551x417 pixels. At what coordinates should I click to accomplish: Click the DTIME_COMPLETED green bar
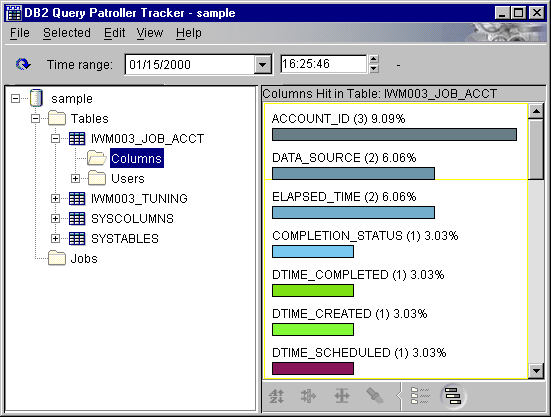click(x=313, y=291)
